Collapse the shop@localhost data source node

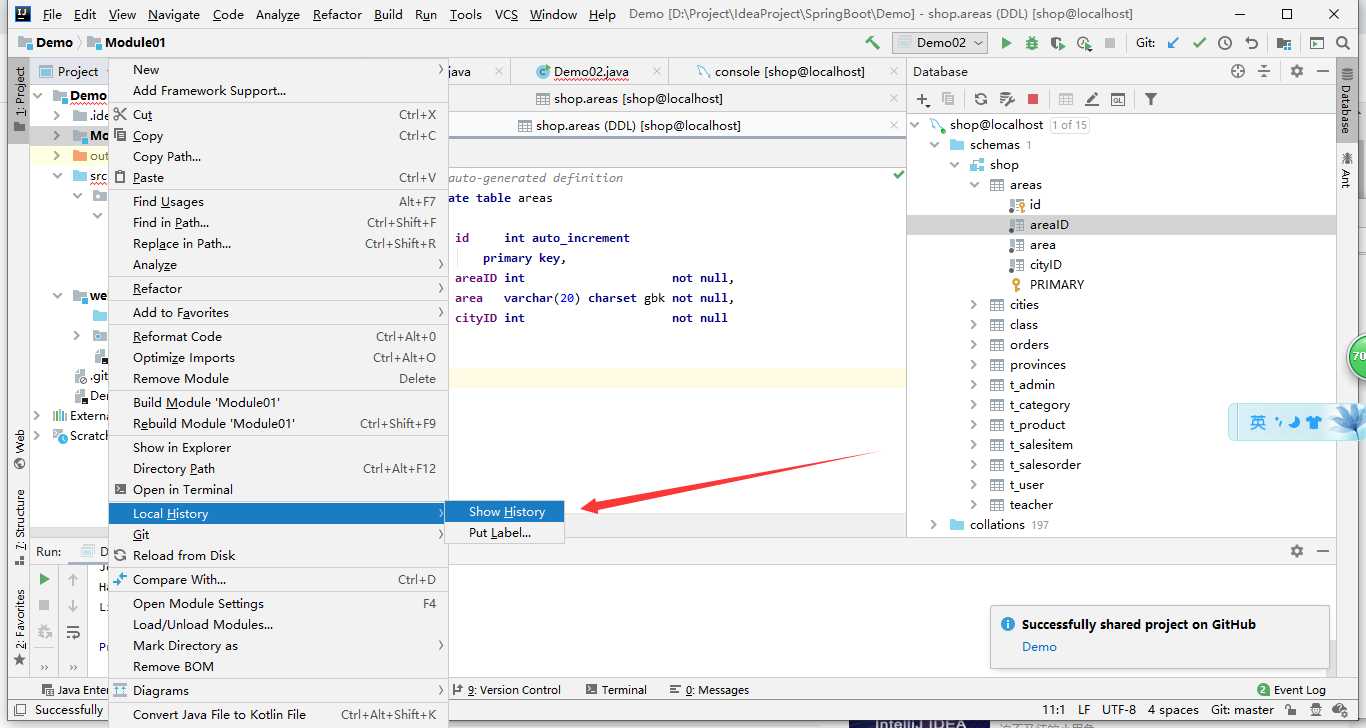coord(914,125)
